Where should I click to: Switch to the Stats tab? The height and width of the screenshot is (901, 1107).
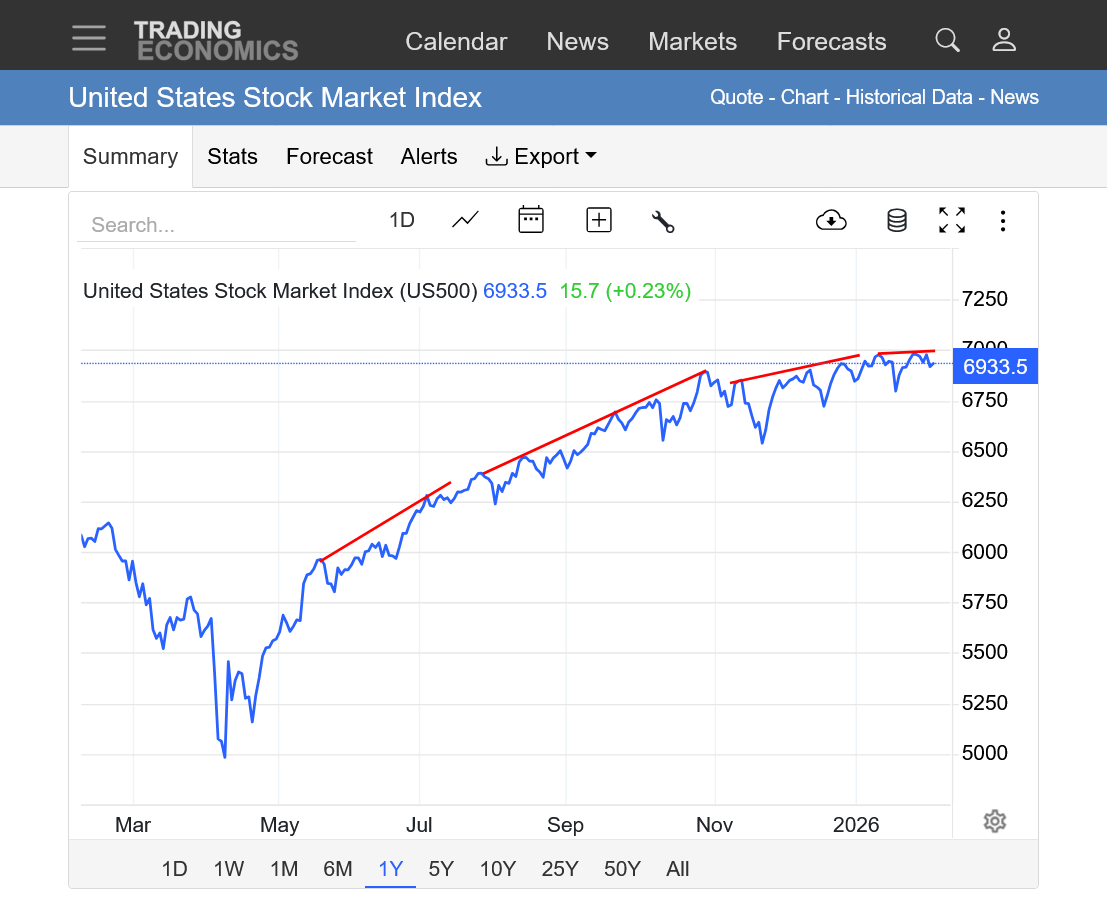(232, 157)
